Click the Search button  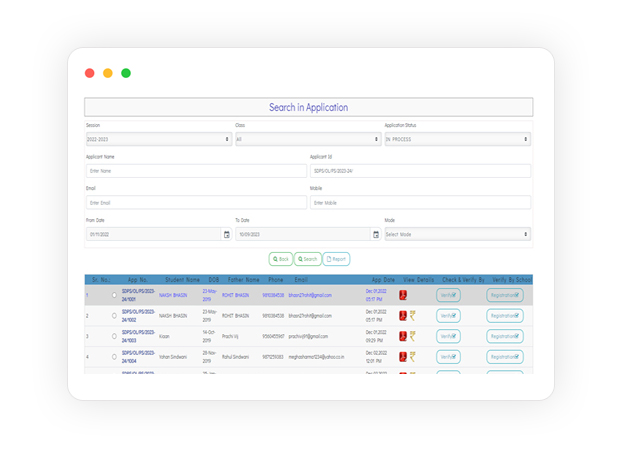(x=307, y=259)
